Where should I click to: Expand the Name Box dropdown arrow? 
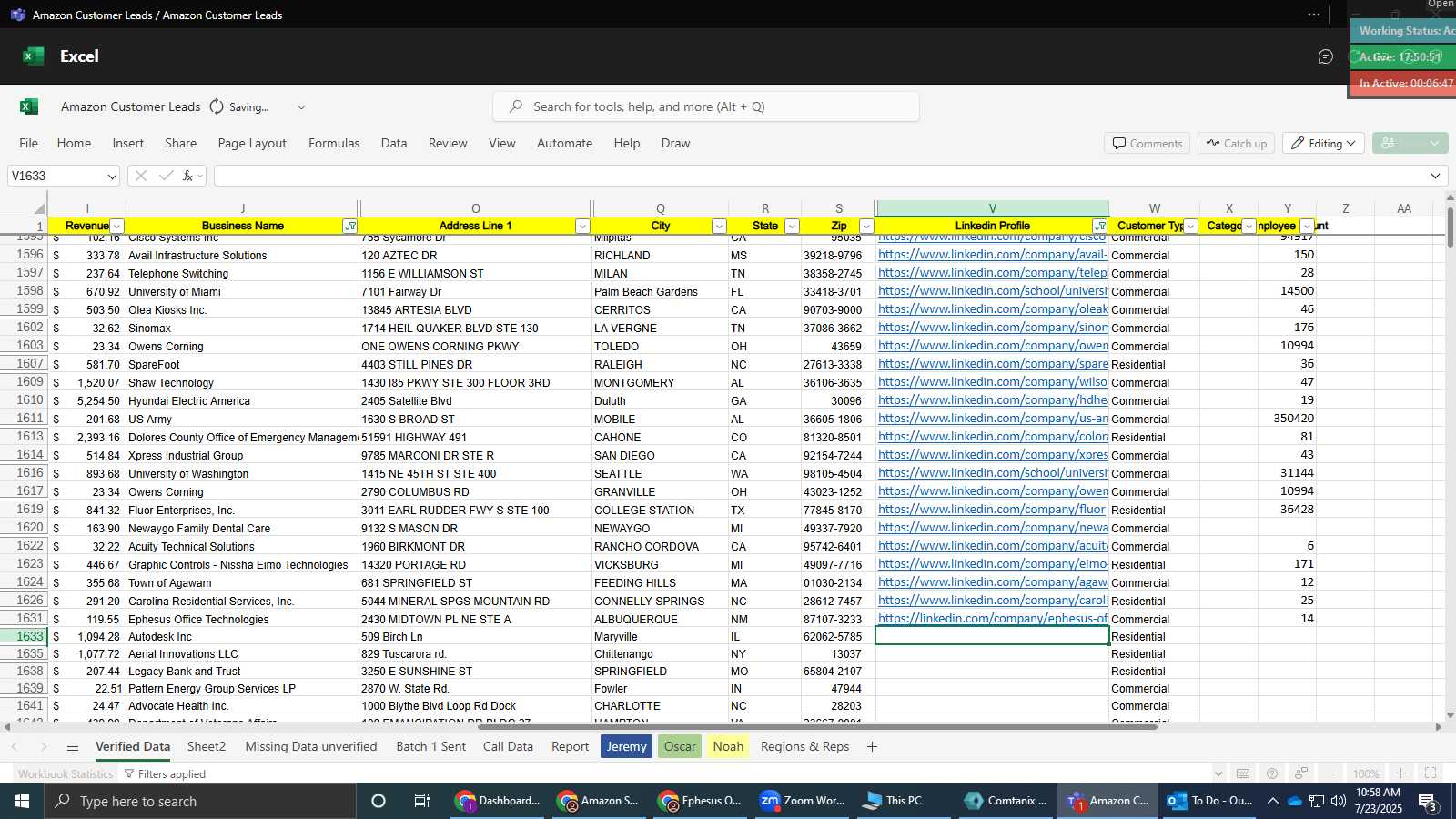tap(112, 177)
